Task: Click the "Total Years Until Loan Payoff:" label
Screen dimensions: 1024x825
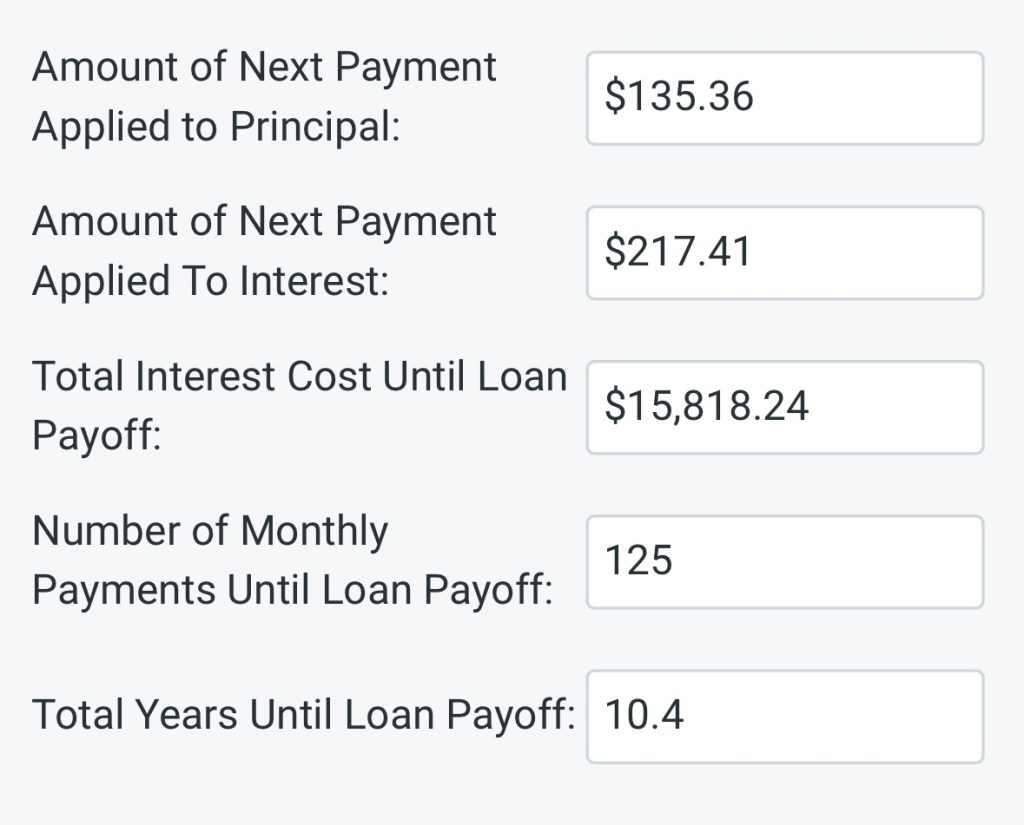Action: coord(303,716)
